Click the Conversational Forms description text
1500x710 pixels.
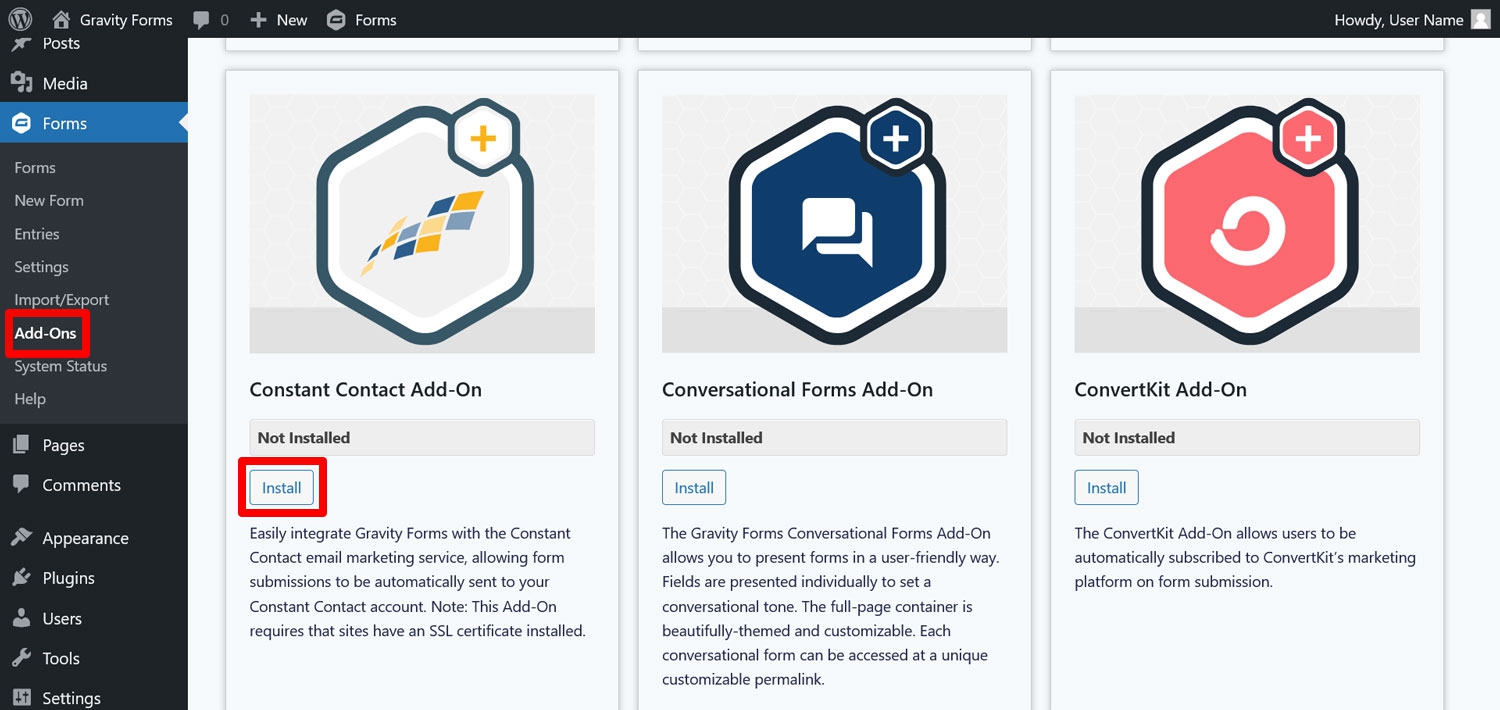(831, 606)
